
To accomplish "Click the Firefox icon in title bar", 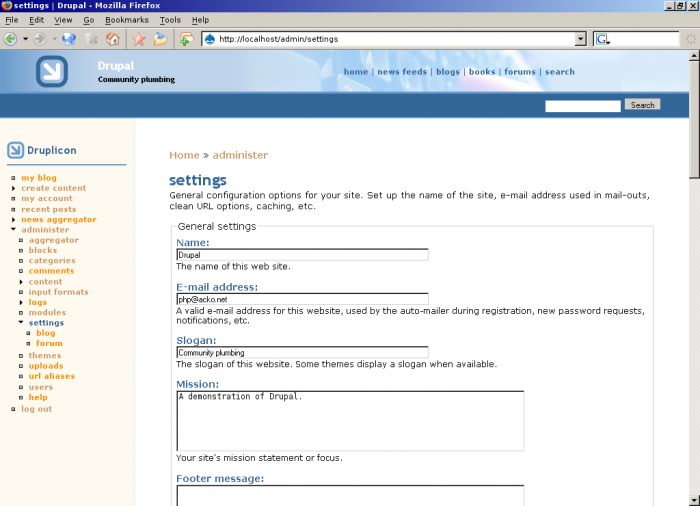I will (6, 5).
